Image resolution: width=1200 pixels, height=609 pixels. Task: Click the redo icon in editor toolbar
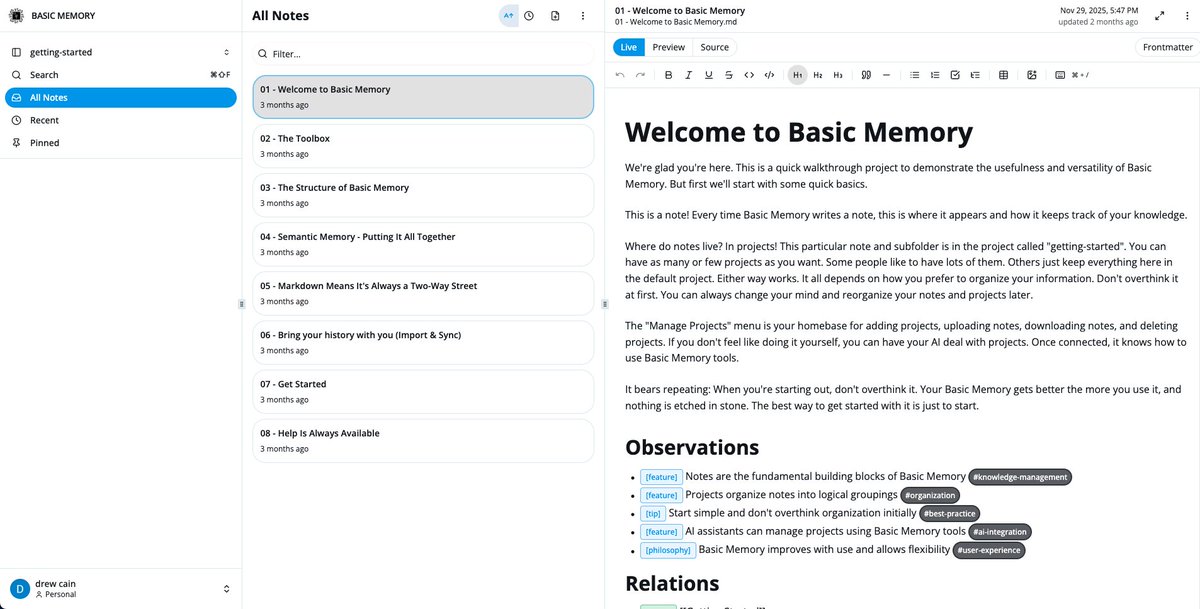640,75
